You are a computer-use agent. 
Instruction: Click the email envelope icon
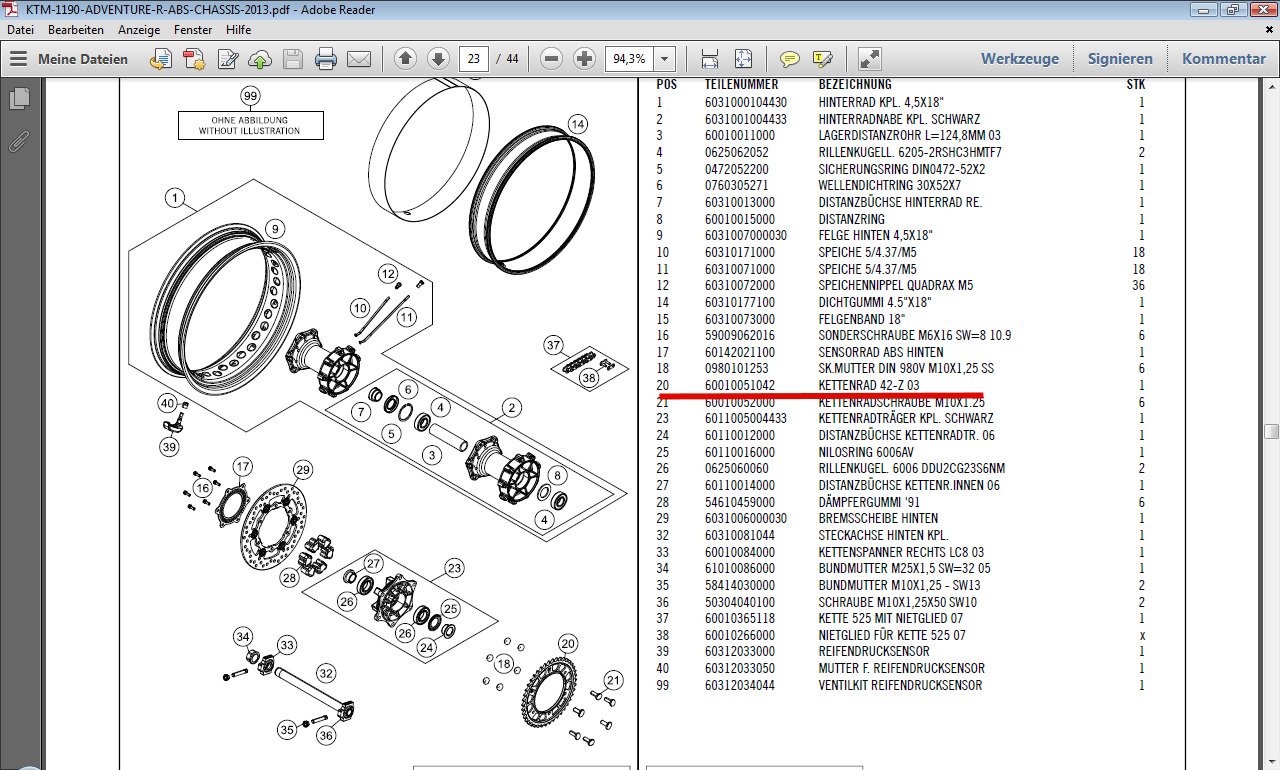pos(359,59)
